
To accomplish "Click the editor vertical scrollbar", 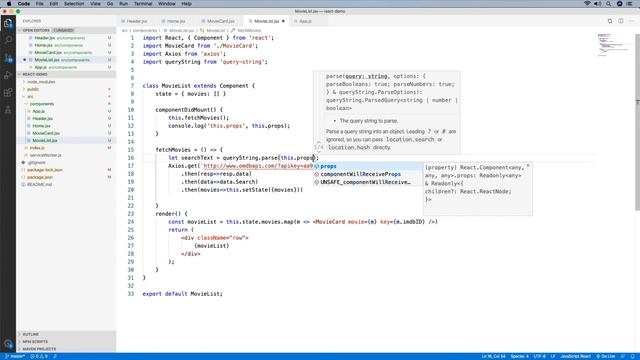I will (638, 122).
